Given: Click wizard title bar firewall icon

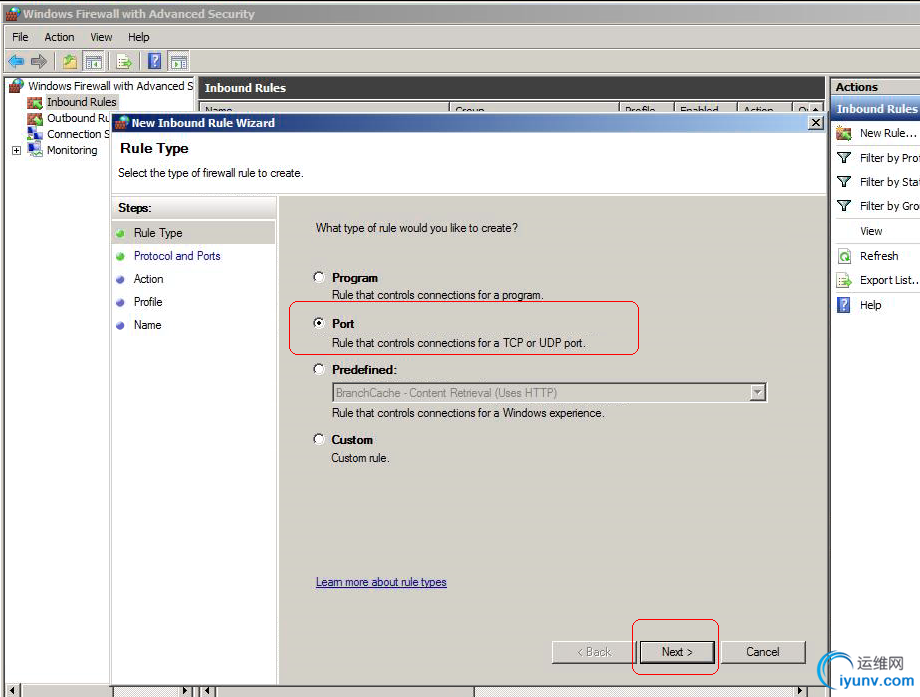Looking at the screenshot, I should point(121,123).
